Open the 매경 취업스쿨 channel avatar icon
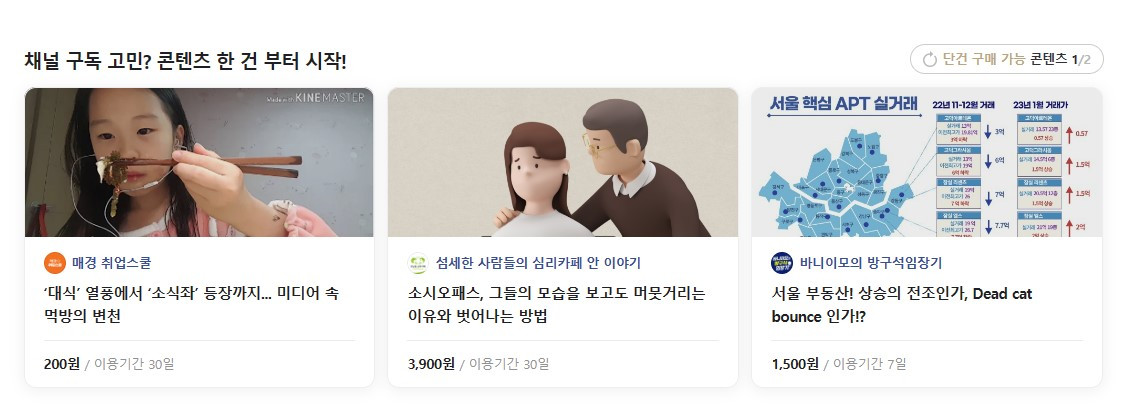The height and width of the screenshot is (417, 1125). pos(55,263)
